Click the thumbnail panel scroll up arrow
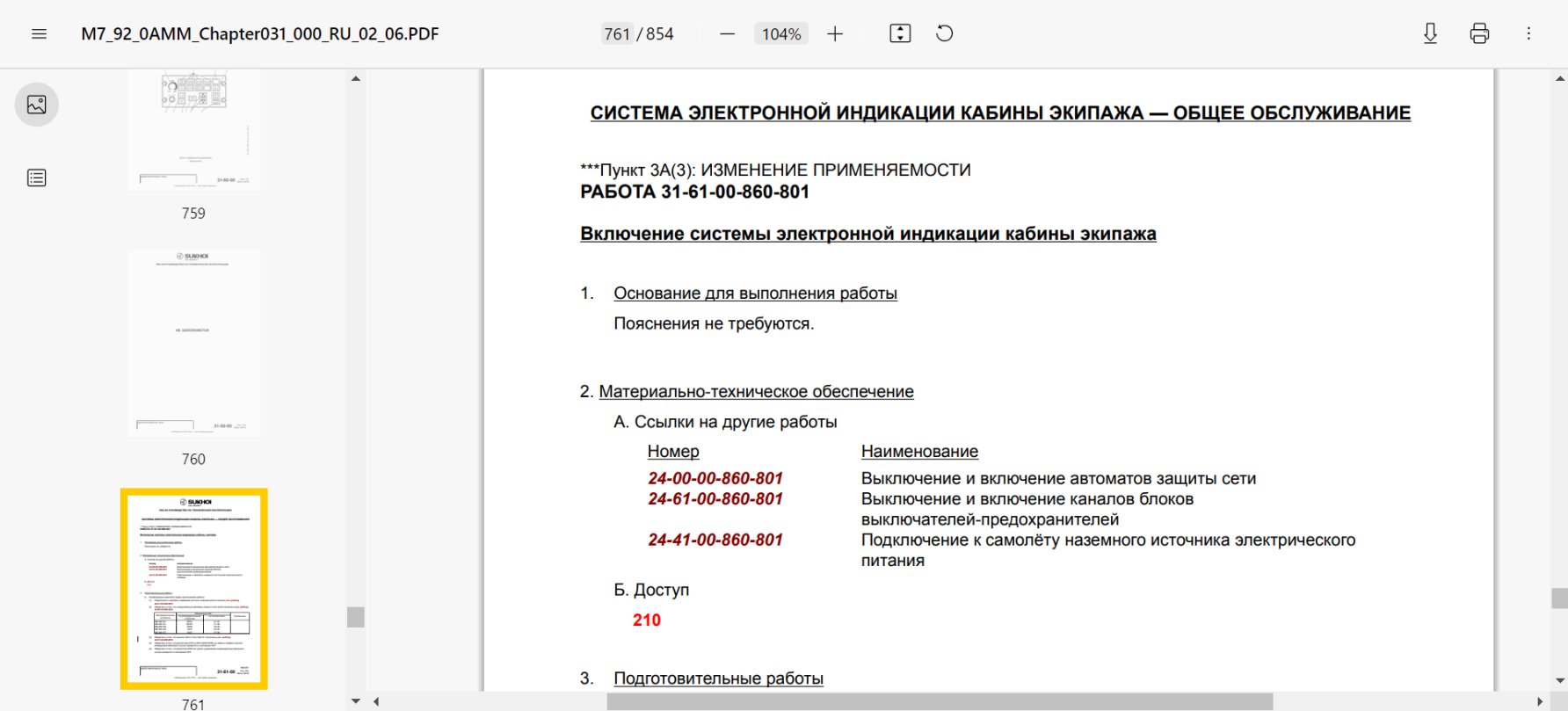The height and width of the screenshot is (711, 1568). [x=356, y=78]
